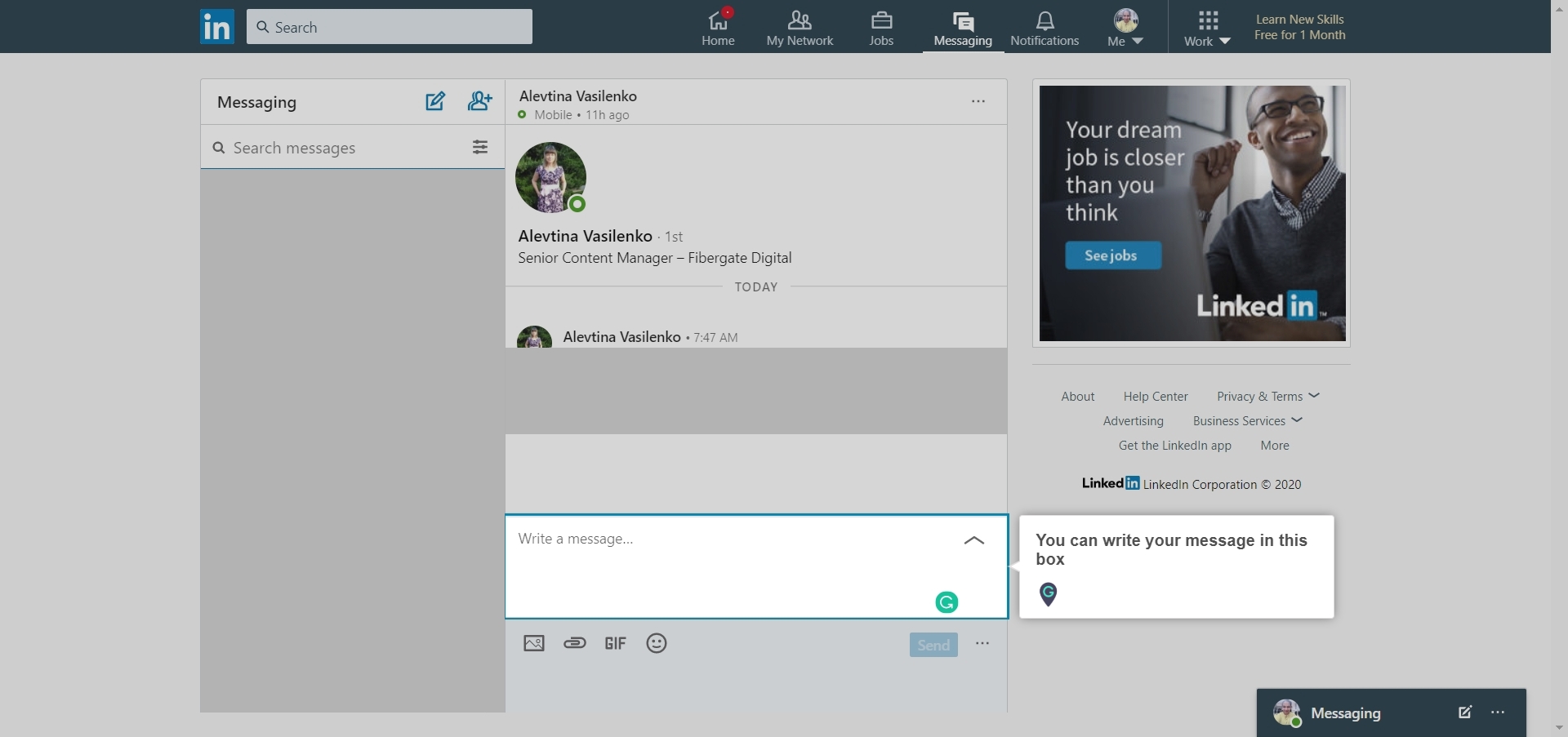Click the compose new message pencil icon
1568x737 pixels.
(435, 101)
